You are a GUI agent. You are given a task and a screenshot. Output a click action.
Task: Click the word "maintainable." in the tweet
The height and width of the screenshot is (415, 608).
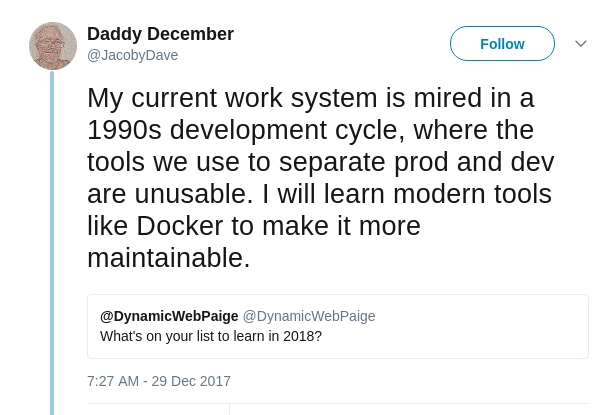point(168,257)
